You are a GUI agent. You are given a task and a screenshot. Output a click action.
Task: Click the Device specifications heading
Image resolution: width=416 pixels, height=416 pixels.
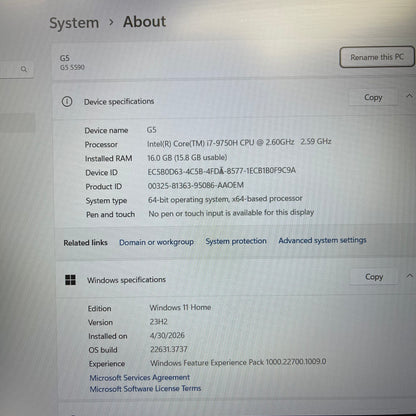tap(119, 101)
